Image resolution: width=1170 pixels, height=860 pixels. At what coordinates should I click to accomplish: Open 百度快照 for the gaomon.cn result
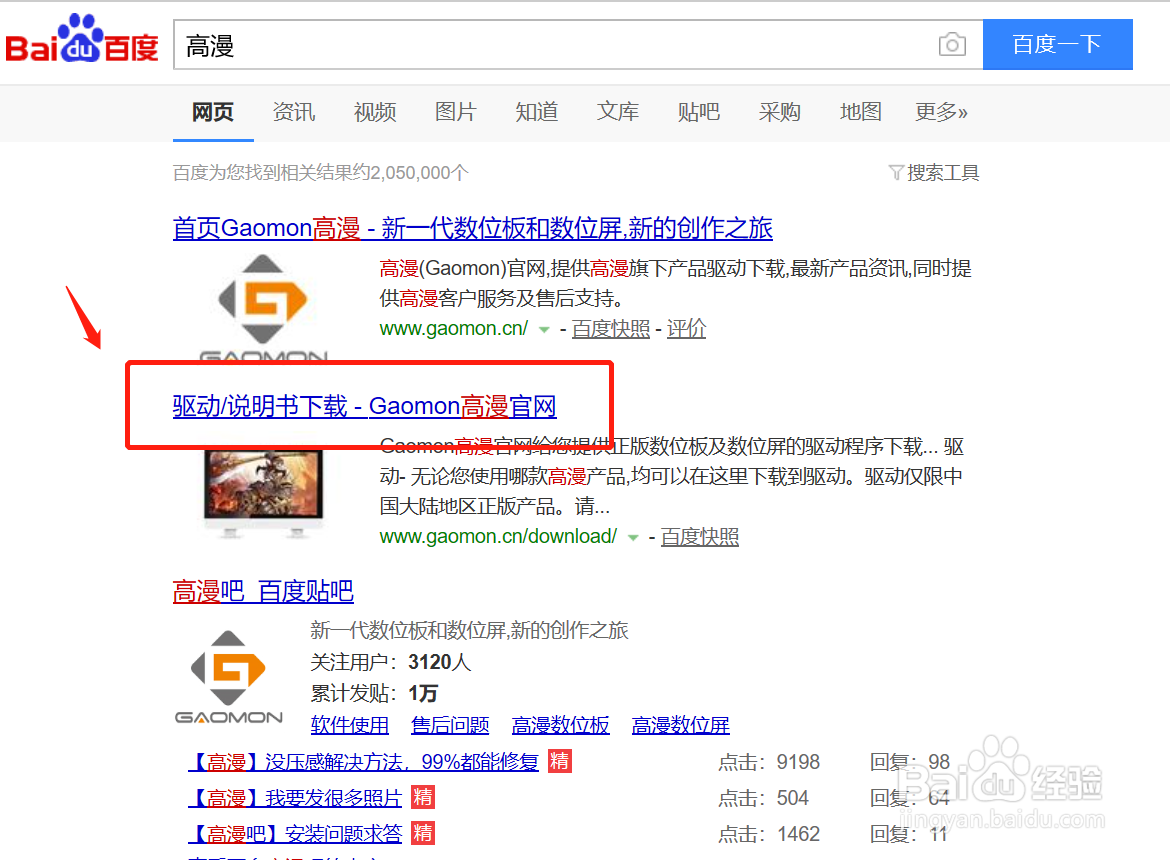tap(610, 329)
